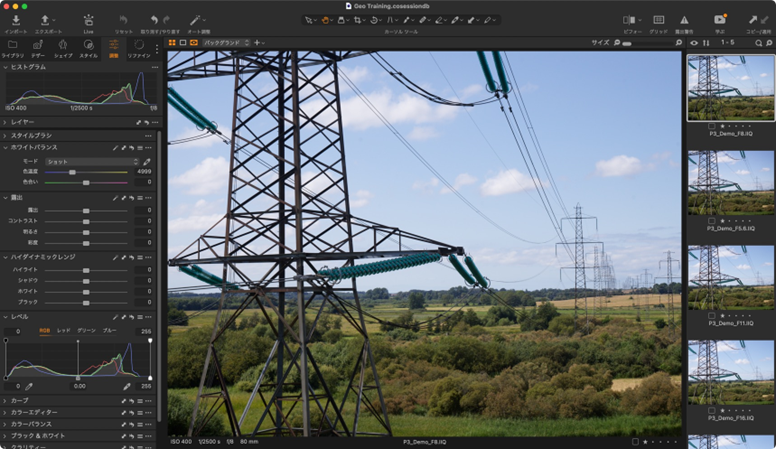Pick the levels highlight eyedropper icon
Image resolution: width=776 pixels, height=449 pixels.
[x=127, y=386]
